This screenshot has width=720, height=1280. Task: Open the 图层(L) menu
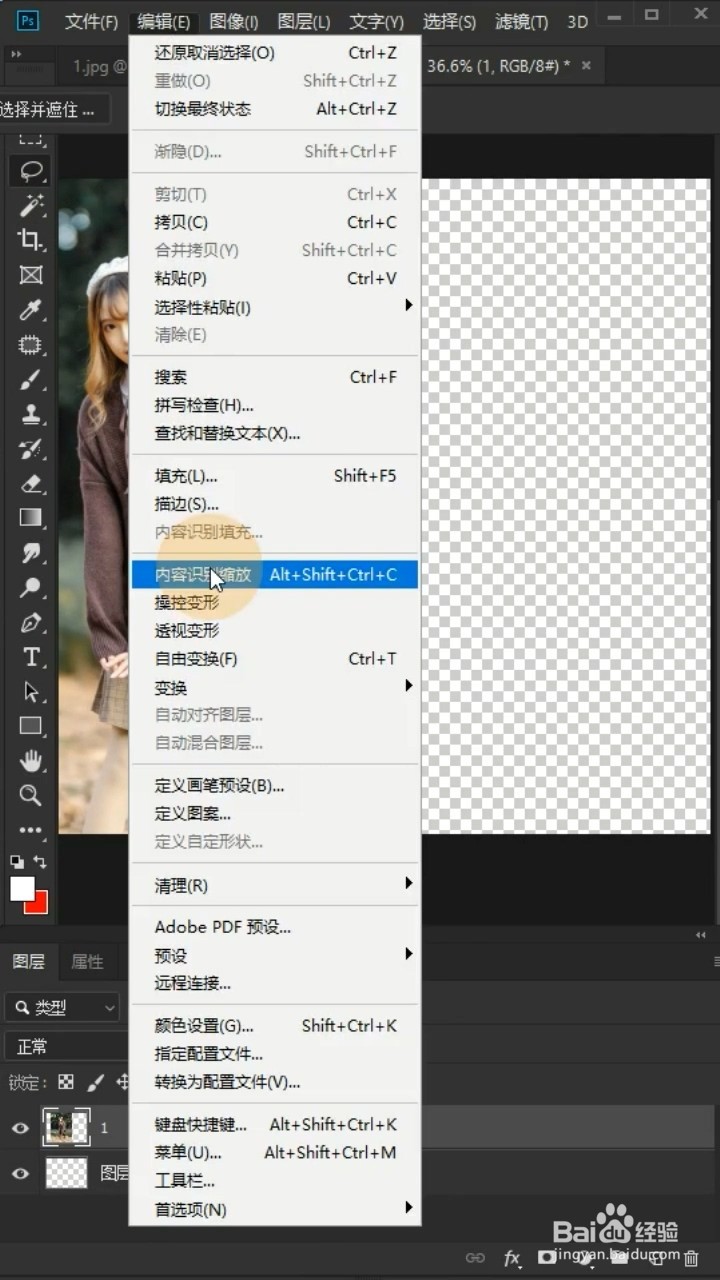(303, 21)
